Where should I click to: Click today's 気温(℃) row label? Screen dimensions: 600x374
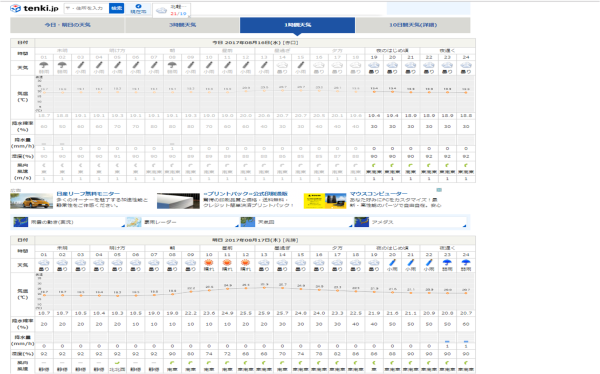[23, 96]
